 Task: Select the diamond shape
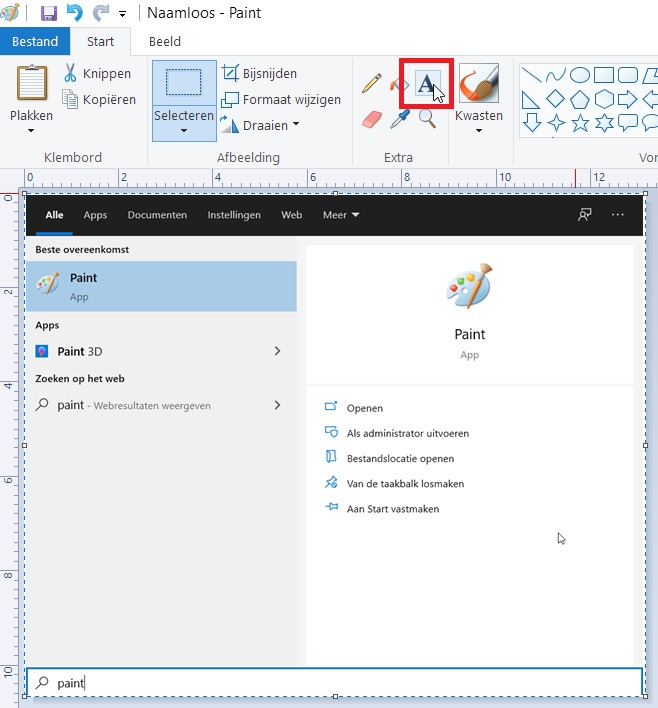click(556, 99)
